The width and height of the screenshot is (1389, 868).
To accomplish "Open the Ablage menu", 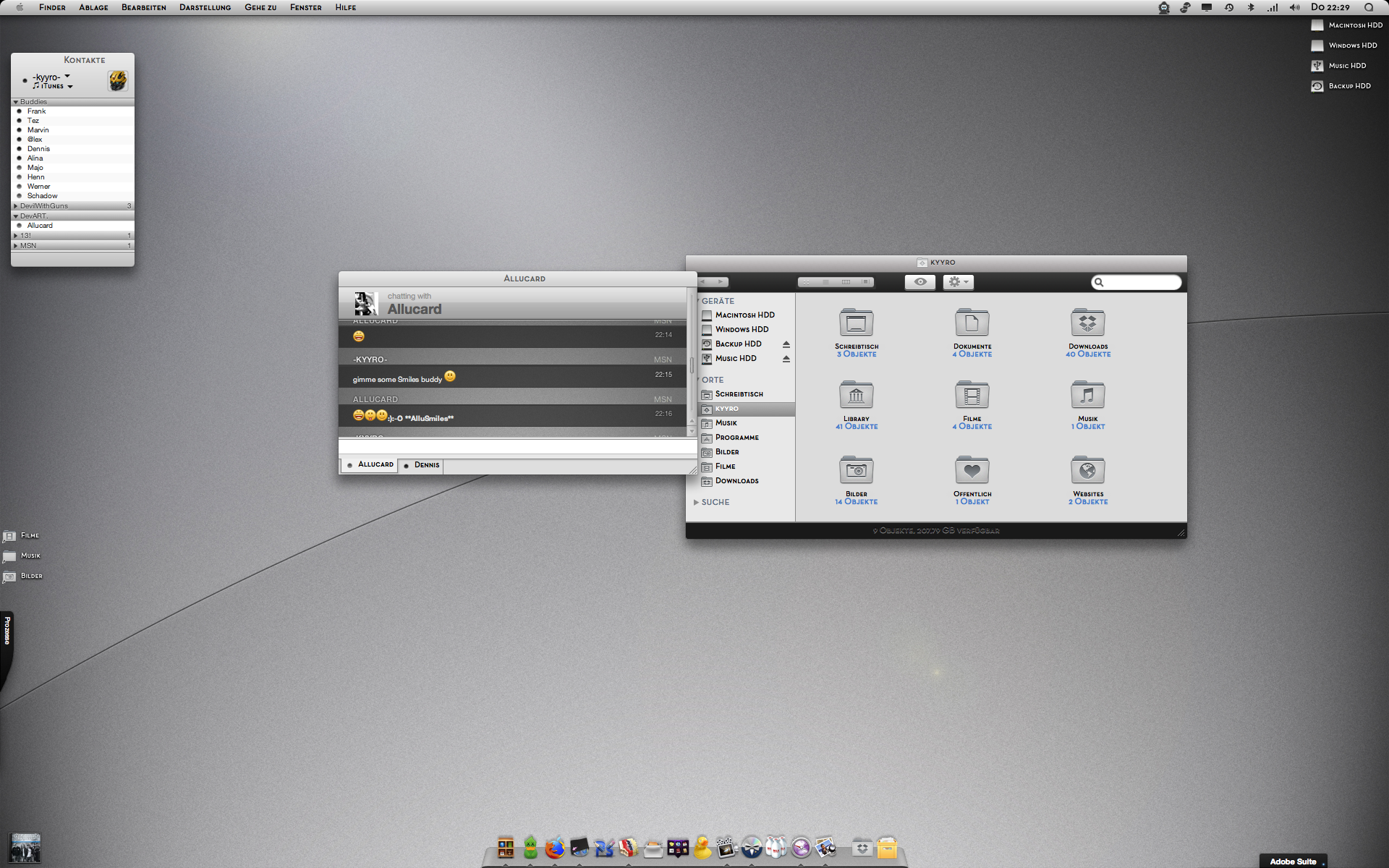I will [93, 7].
